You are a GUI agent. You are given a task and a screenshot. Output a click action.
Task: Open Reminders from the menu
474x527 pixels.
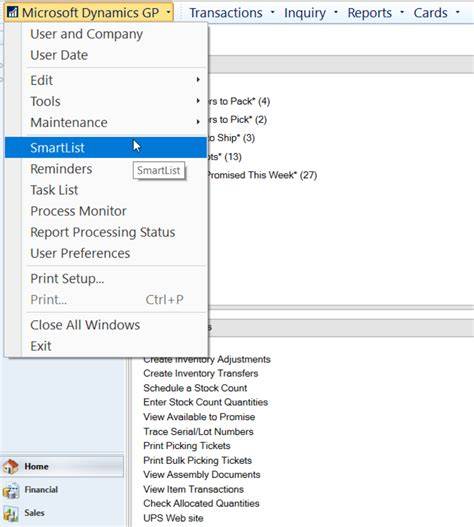[61, 169]
